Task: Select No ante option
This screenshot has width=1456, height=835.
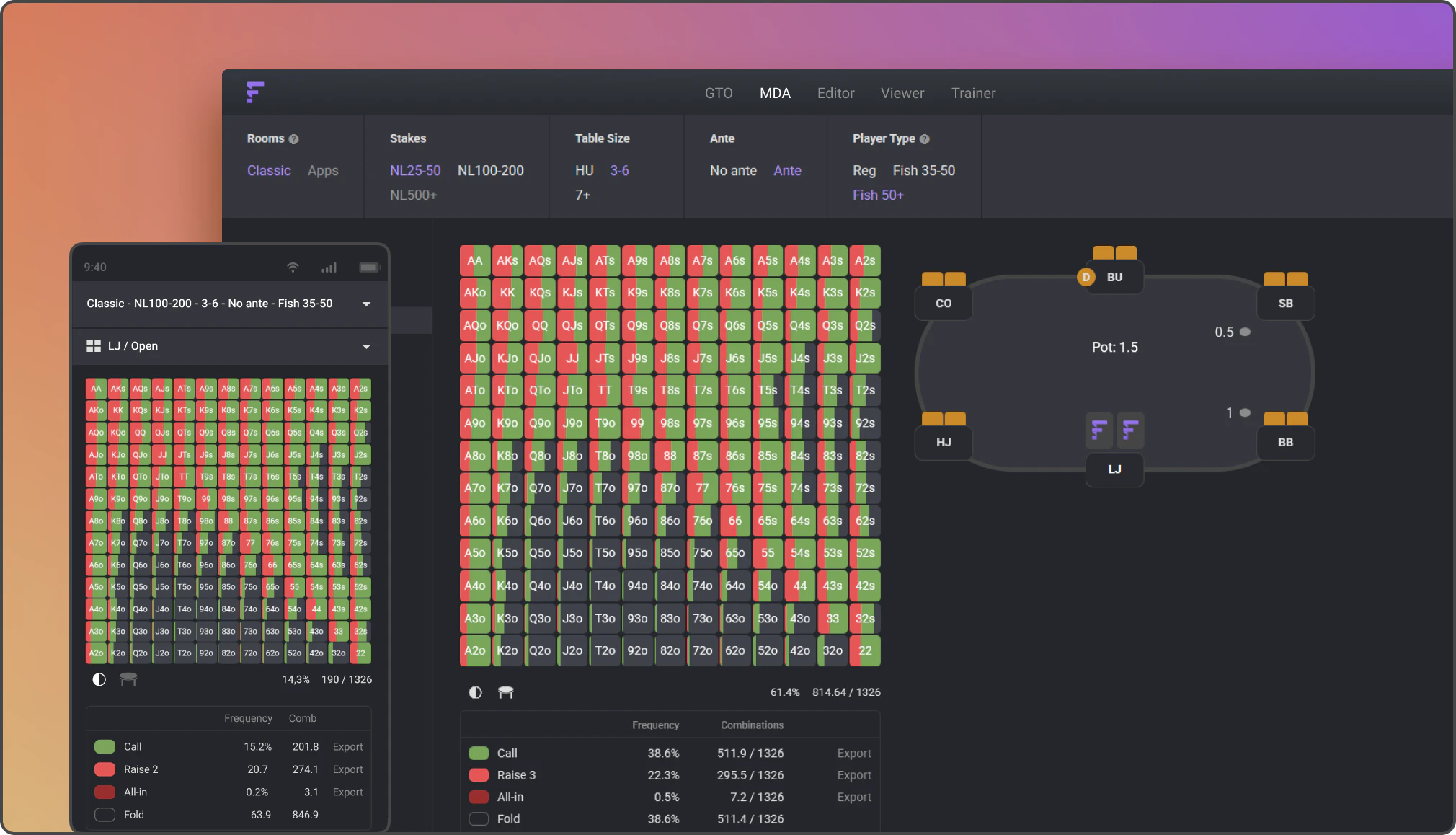Action: coord(733,171)
